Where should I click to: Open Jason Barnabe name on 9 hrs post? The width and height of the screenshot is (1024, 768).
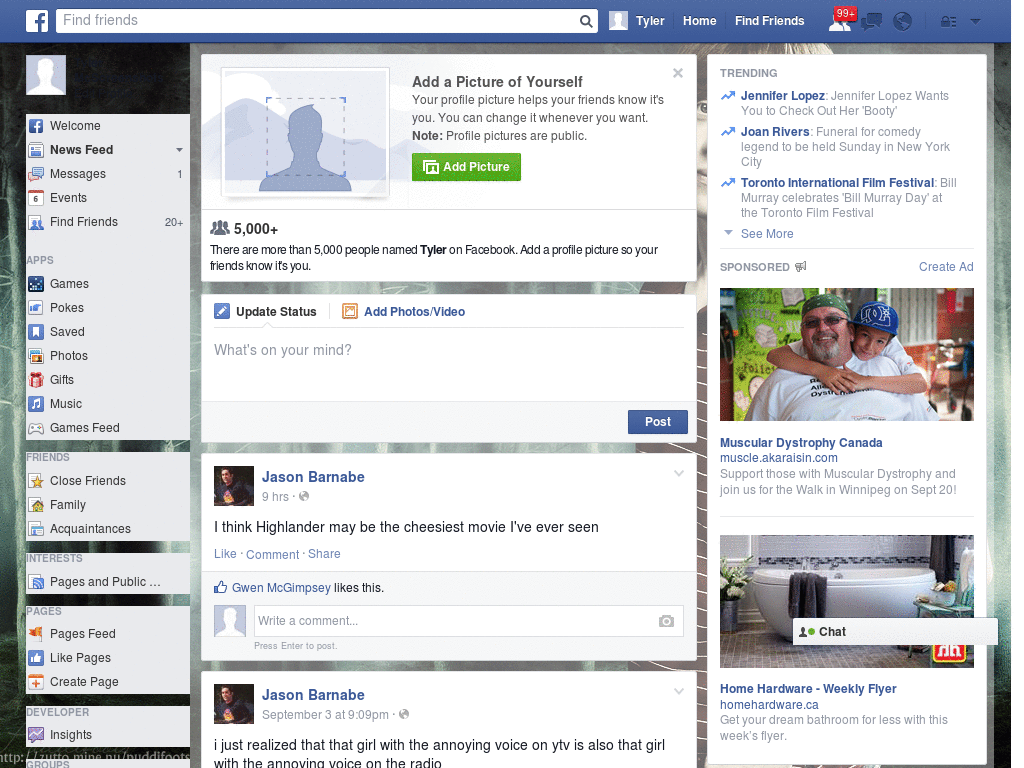tap(313, 477)
